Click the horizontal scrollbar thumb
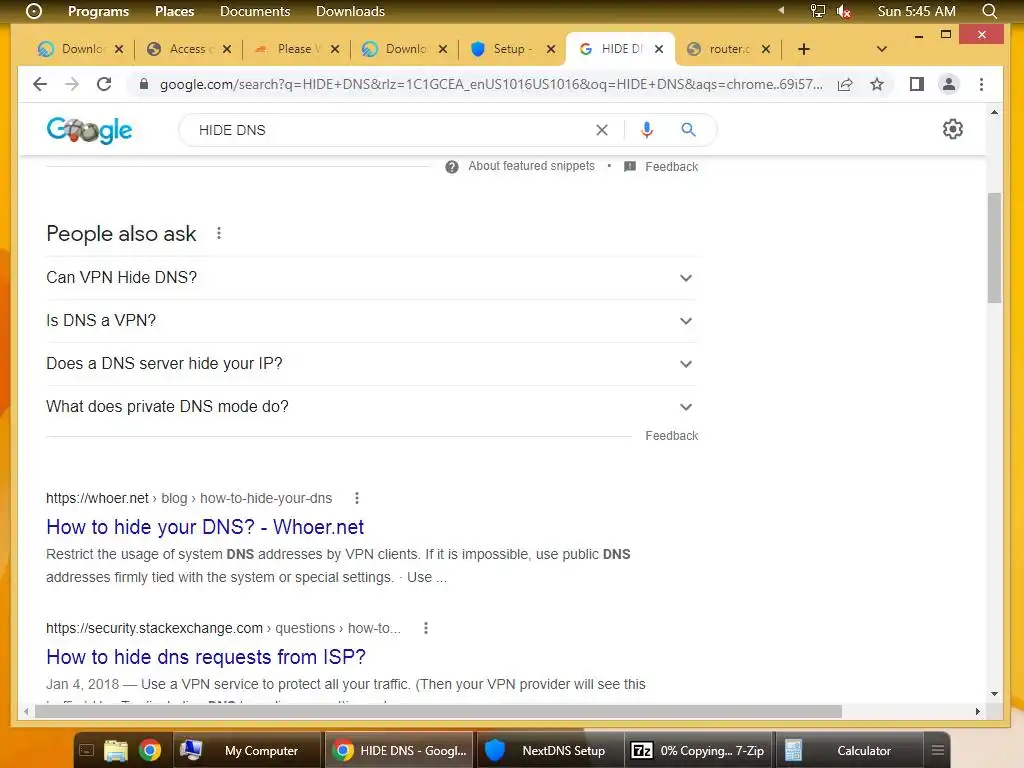Viewport: 1024px width, 768px height. pyautogui.click(x=438, y=711)
